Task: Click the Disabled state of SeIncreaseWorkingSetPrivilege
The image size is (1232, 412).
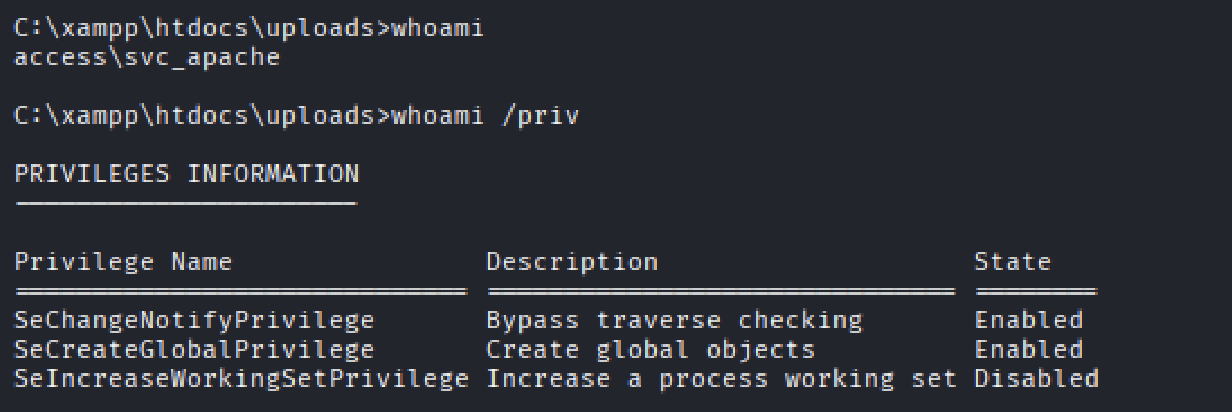Action: coord(1037,379)
